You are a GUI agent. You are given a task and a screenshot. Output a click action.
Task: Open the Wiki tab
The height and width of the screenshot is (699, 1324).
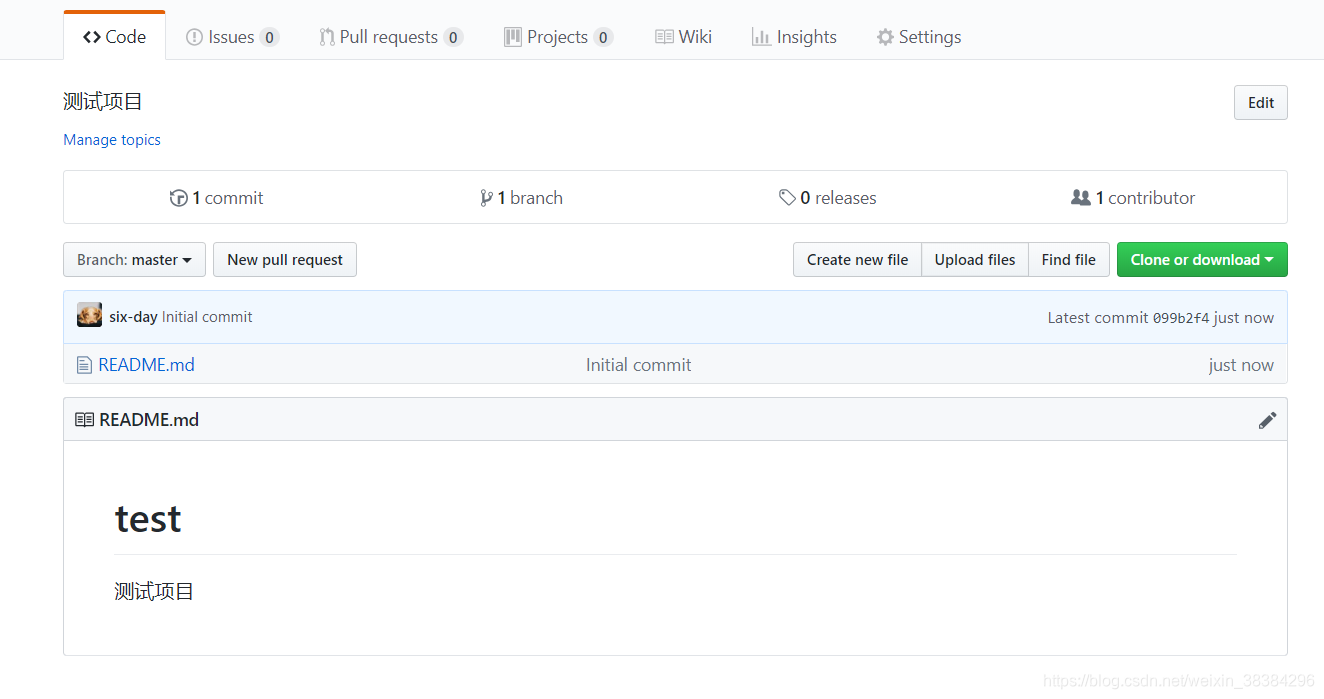683,37
